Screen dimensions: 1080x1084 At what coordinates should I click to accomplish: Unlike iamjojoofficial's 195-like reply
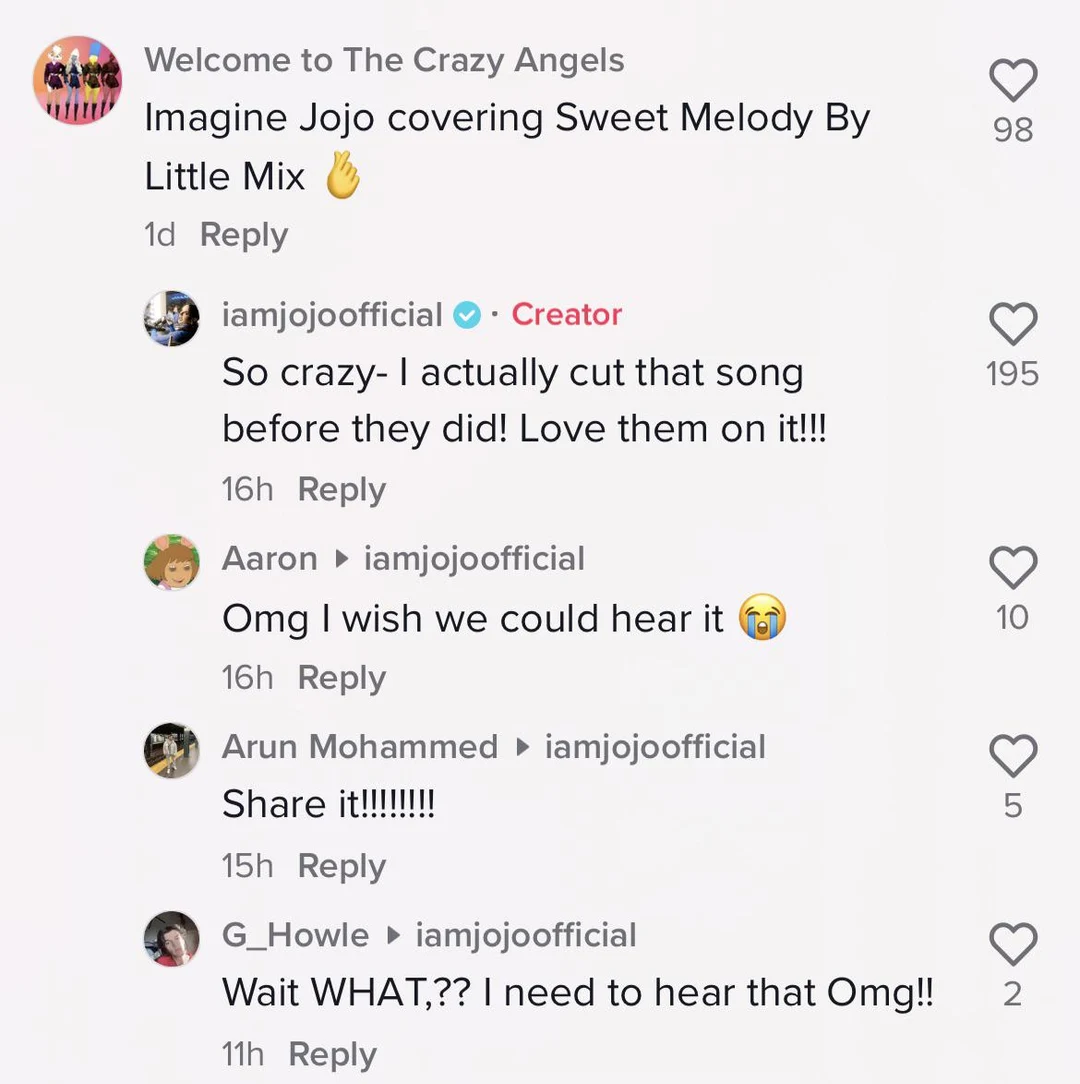[1013, 325]
